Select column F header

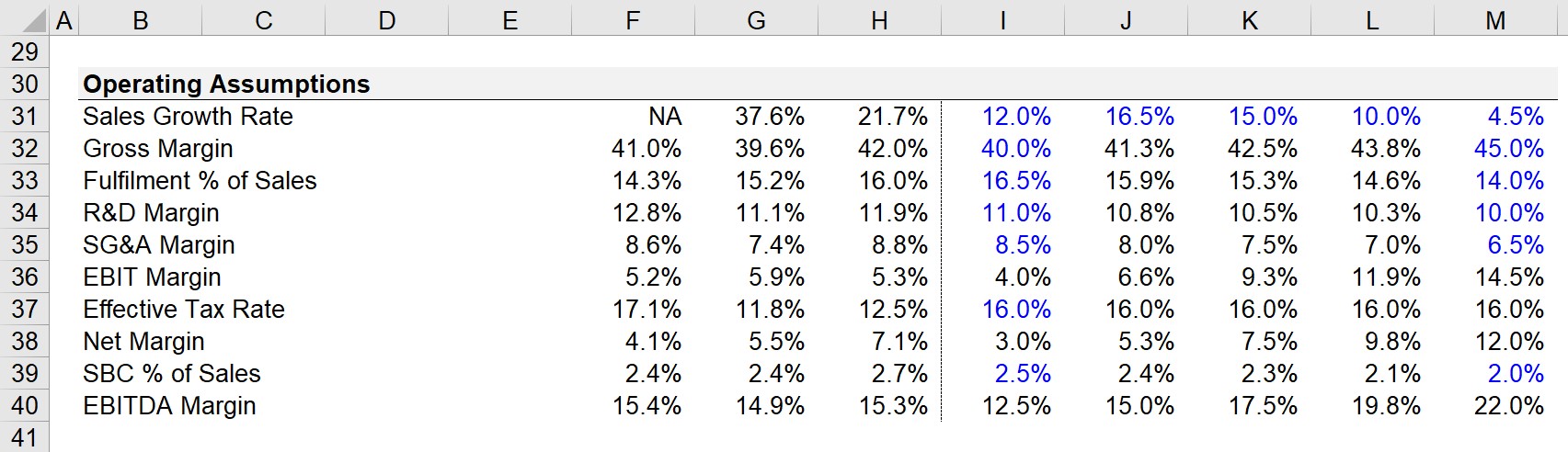click(633, 20)
